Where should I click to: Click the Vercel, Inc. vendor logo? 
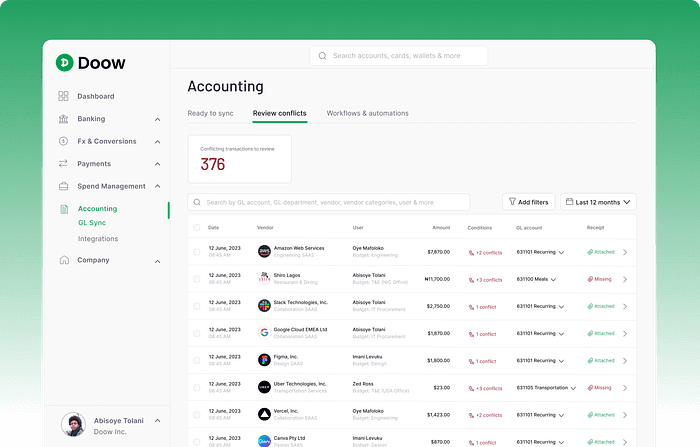(x=264, y=414)
